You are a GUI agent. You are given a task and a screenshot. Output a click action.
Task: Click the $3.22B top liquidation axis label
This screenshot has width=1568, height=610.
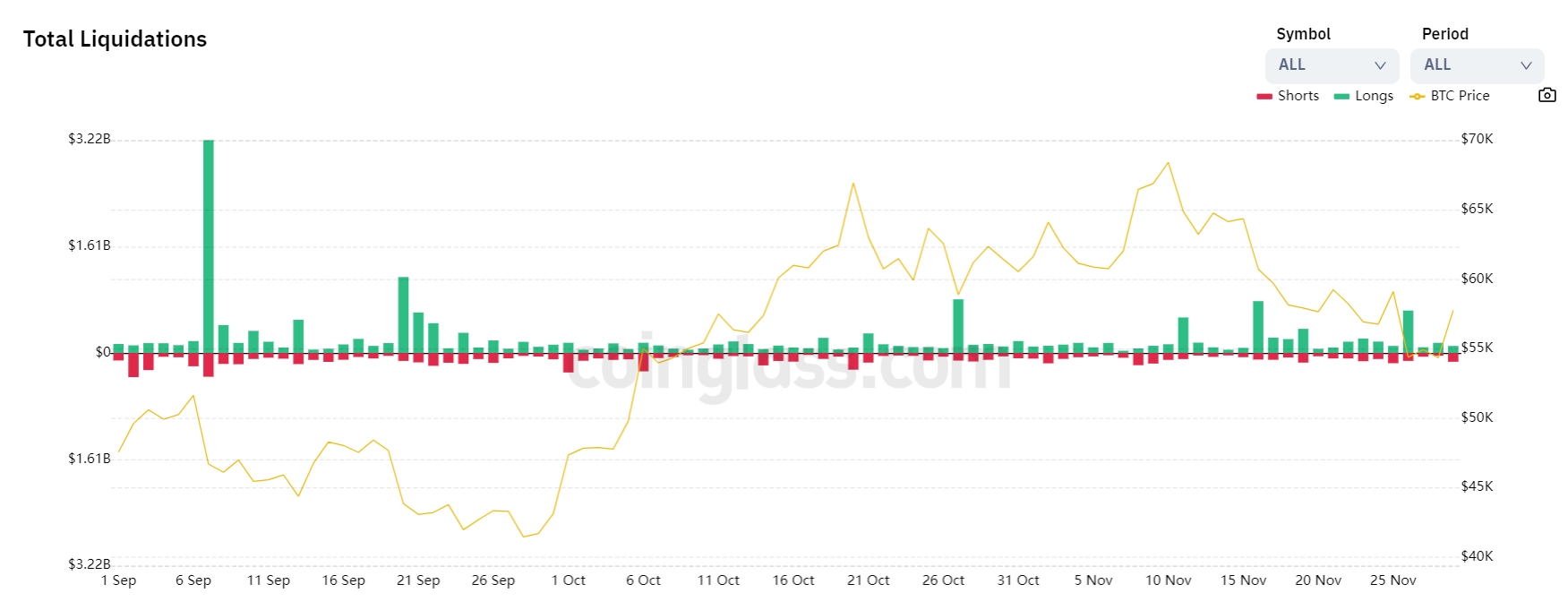(90, 139)
